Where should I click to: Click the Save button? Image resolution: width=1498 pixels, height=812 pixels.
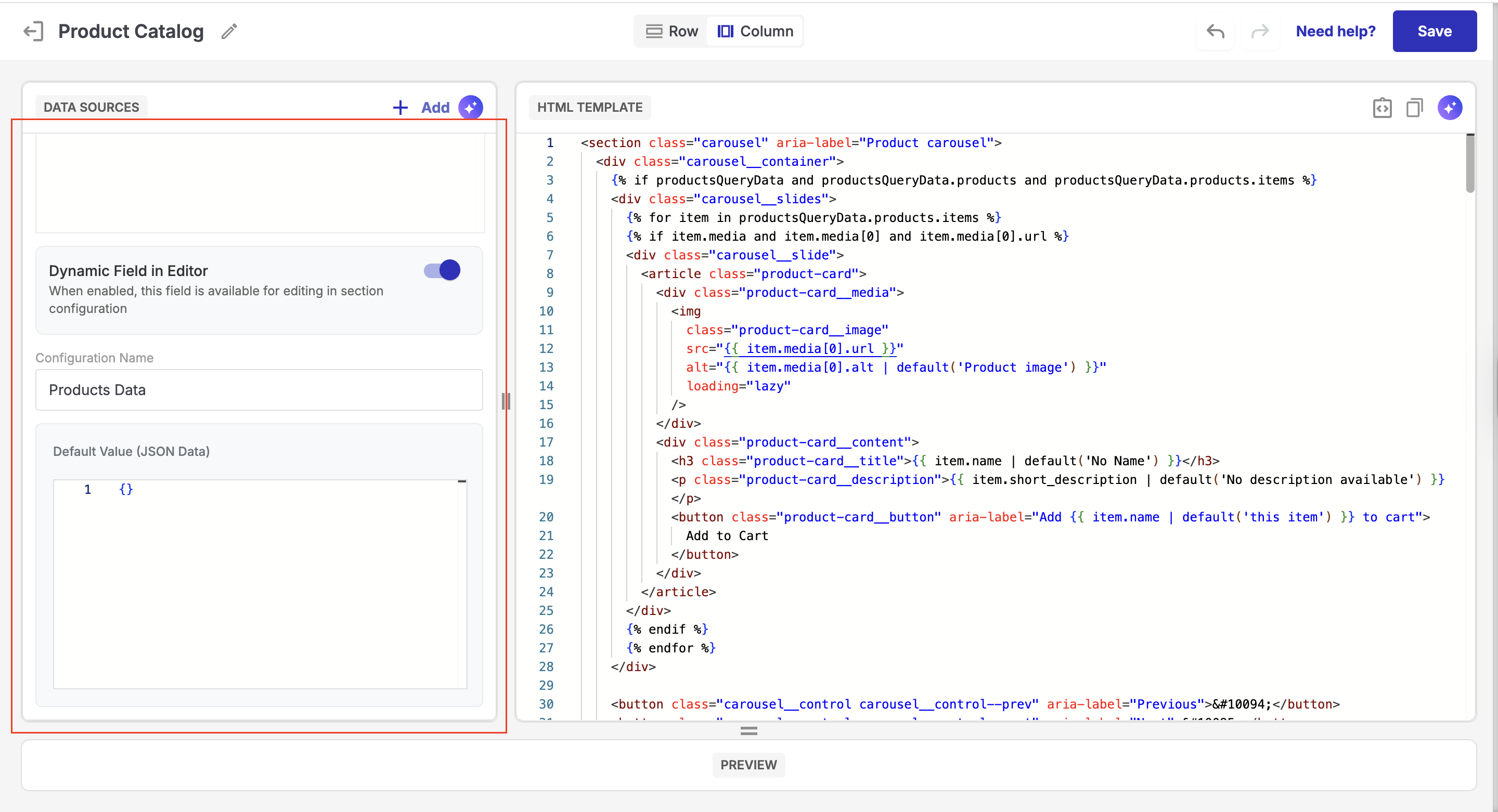pyautogui.click(x=1434, y=31)
